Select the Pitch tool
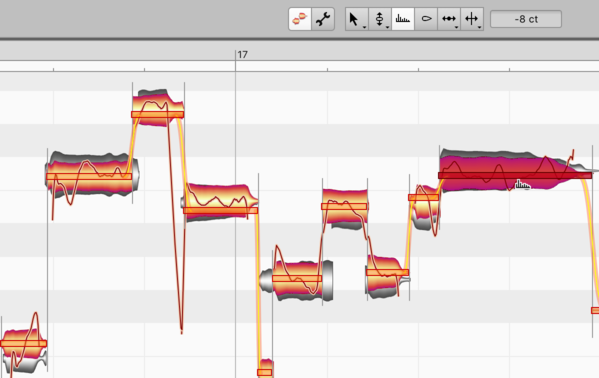The image size is (599, 378). (x=379, y=19)
